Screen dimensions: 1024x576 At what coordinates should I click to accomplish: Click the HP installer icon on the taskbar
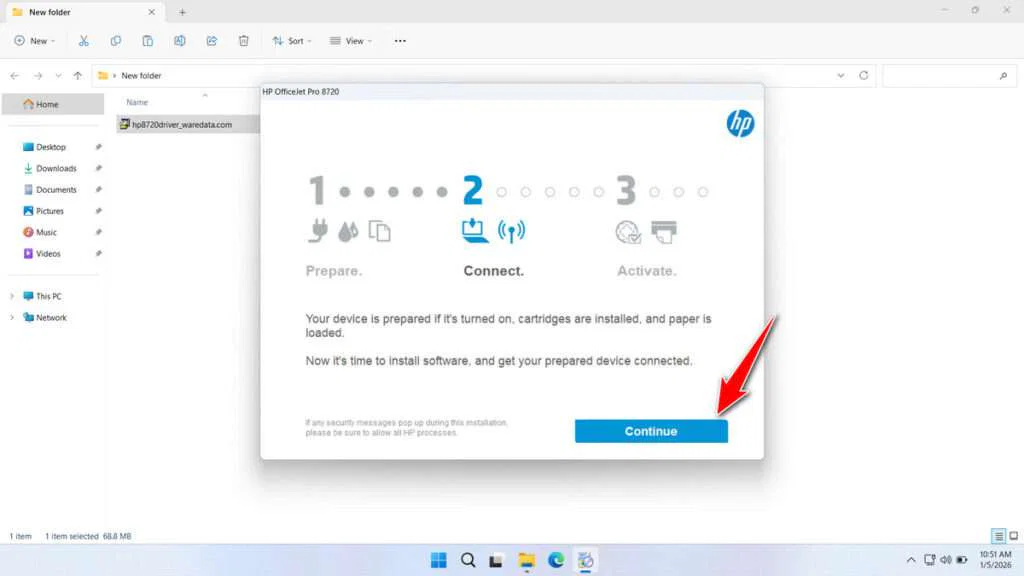(x=587, y=560)
